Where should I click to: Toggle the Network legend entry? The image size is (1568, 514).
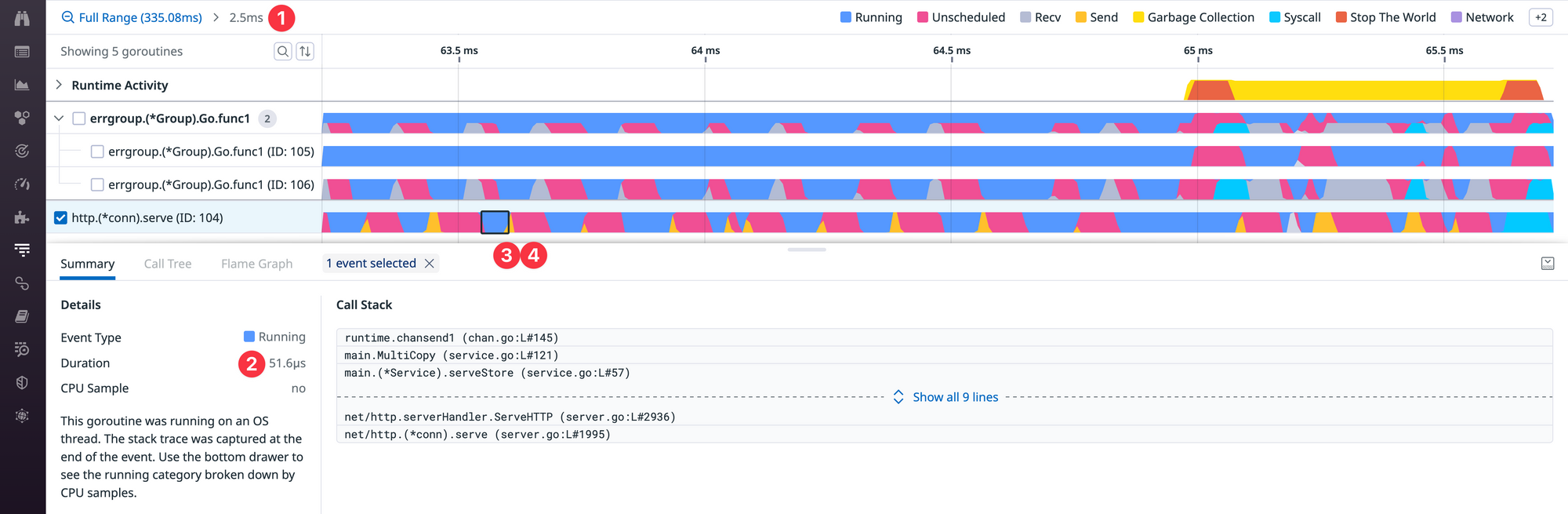point(1483,17)
